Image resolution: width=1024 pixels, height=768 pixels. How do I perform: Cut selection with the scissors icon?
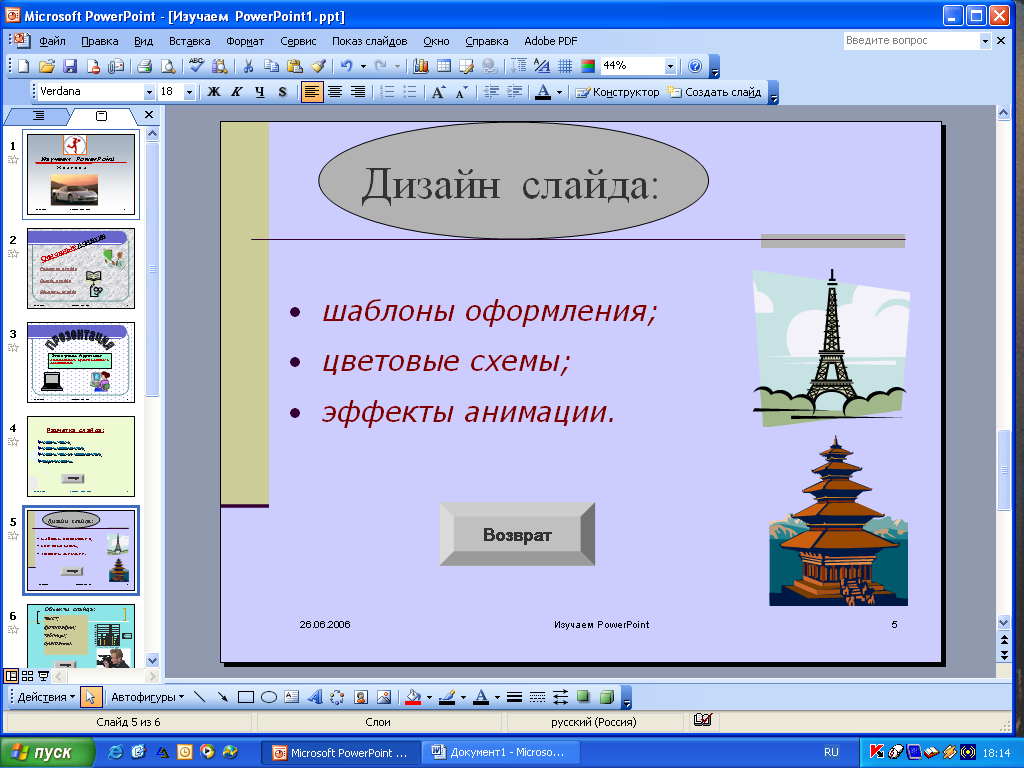click(248, 66)
